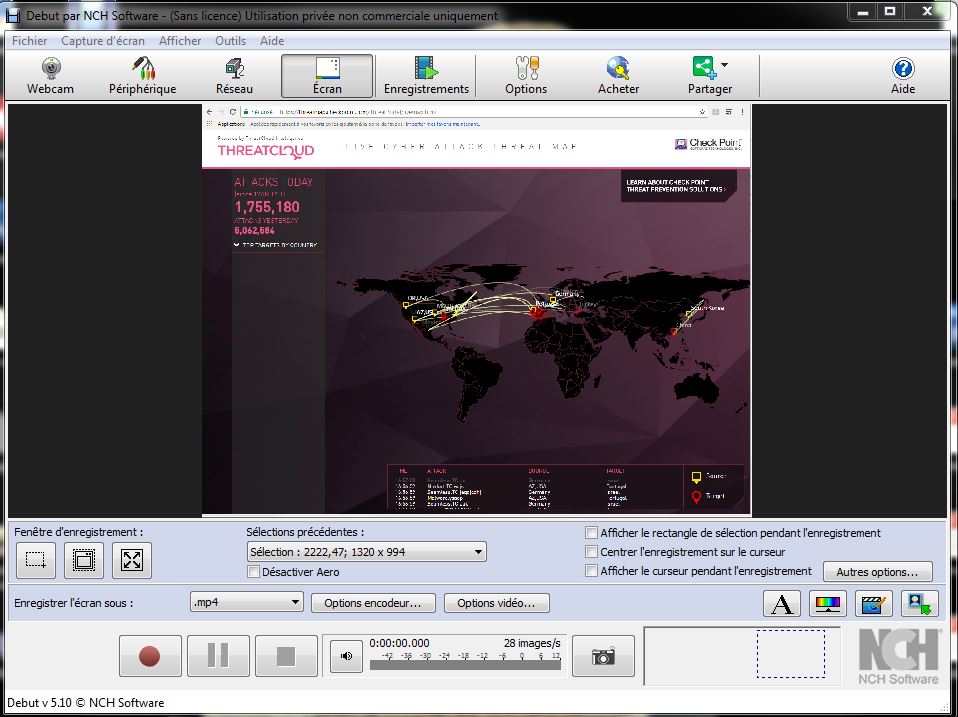Open text caption tool (A icon)
This screenshot has width=958, height=717.
pos(782,604)
